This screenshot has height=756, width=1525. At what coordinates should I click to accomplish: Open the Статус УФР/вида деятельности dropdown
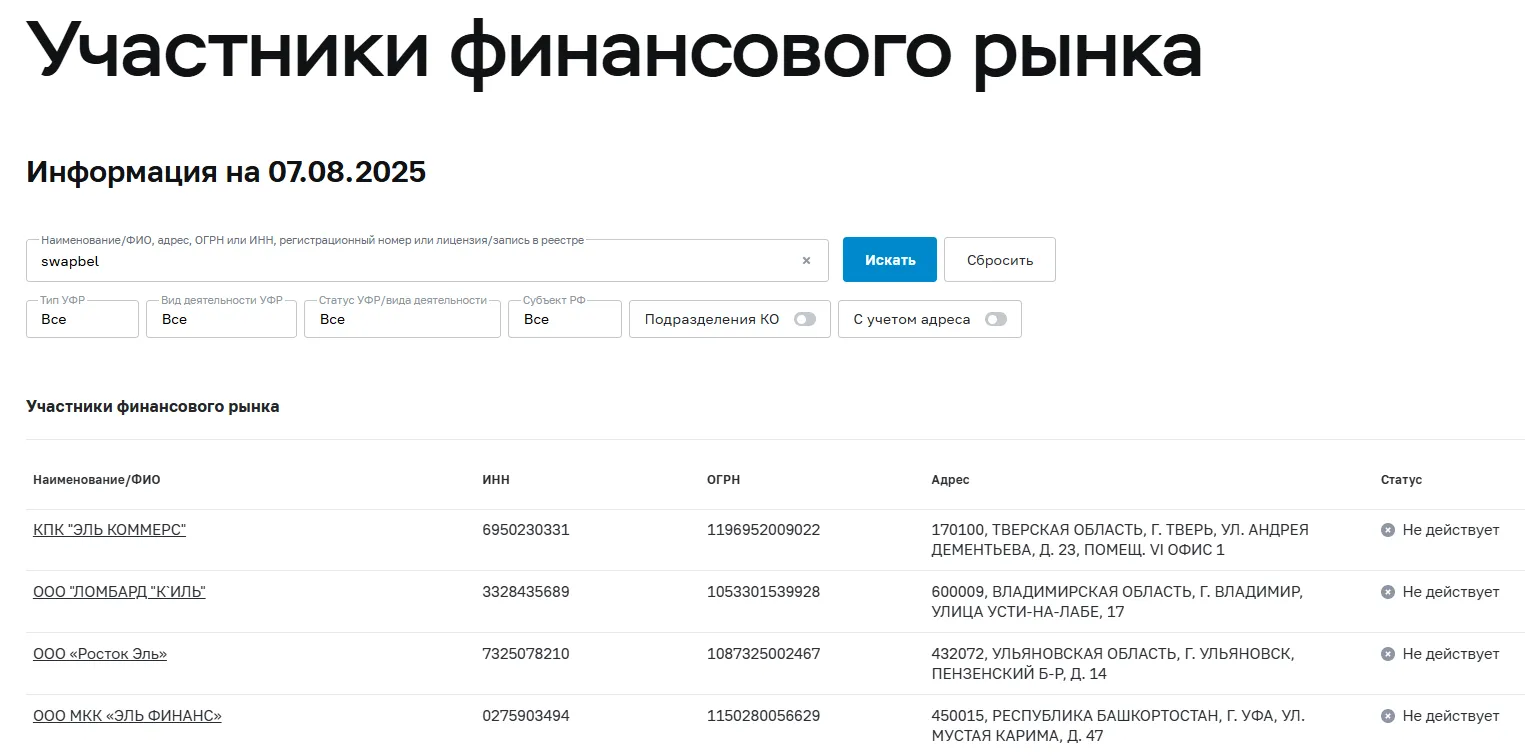(x=402, y=319)
